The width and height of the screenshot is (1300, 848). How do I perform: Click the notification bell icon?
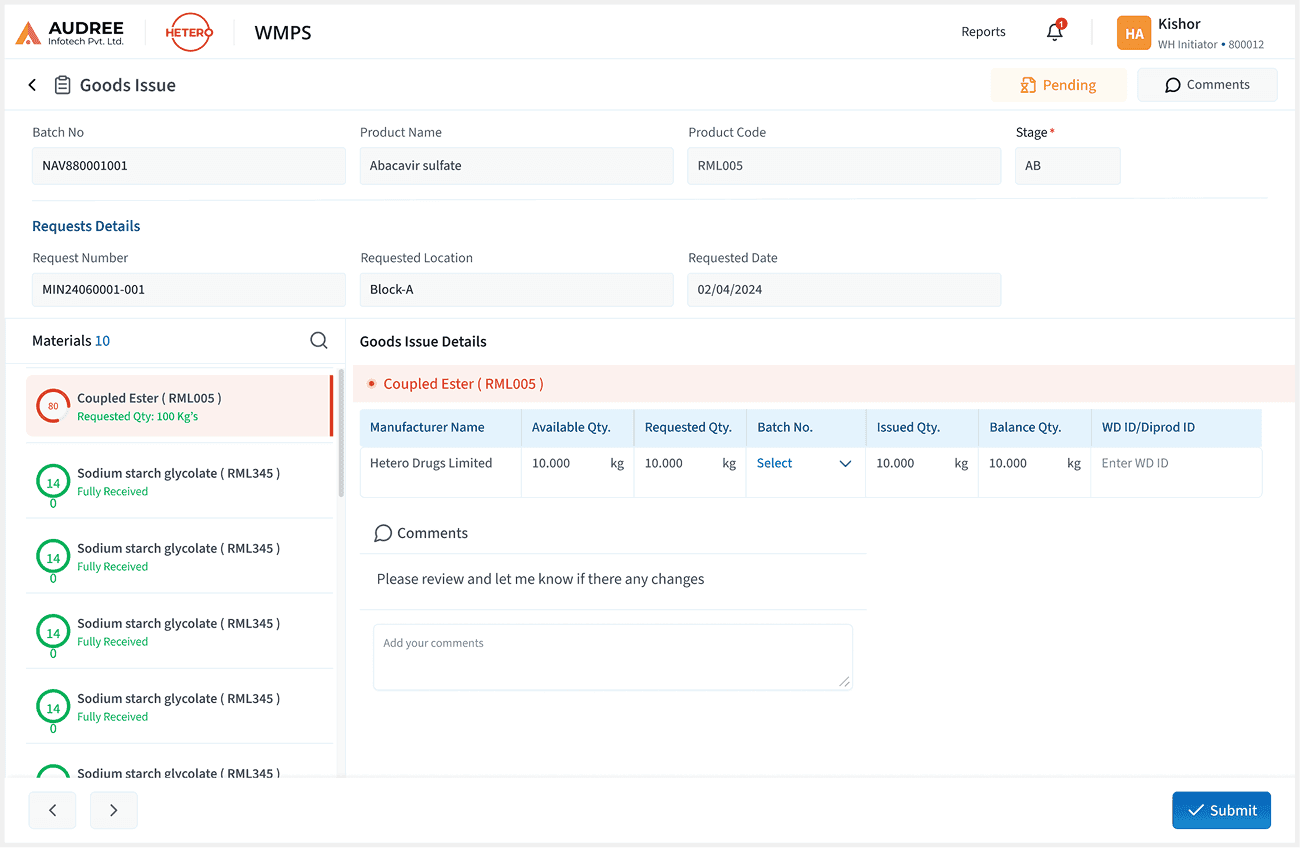[x=1055, y=32]
